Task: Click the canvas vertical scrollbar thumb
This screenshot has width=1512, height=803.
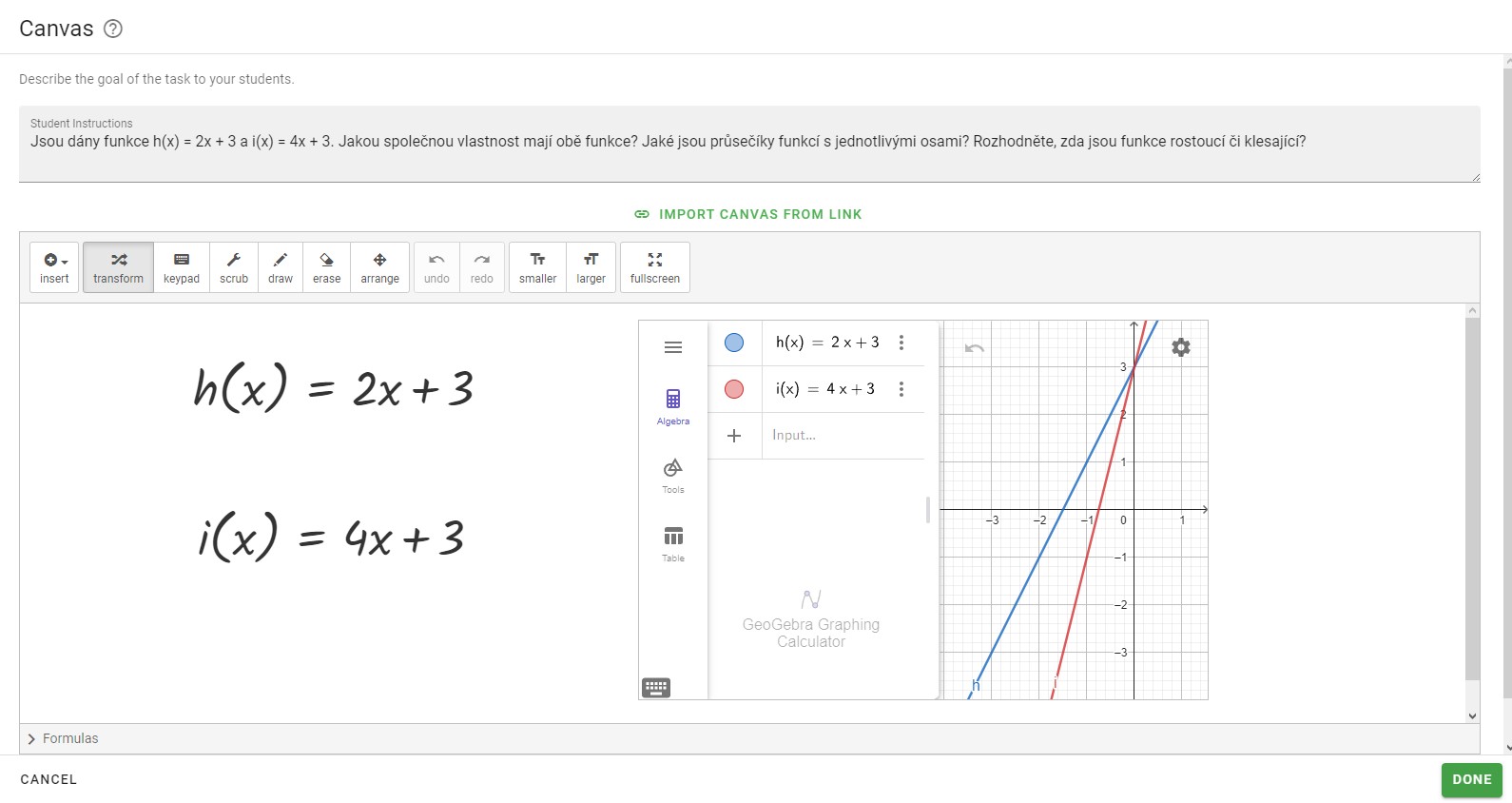Action: (1473, 499)
